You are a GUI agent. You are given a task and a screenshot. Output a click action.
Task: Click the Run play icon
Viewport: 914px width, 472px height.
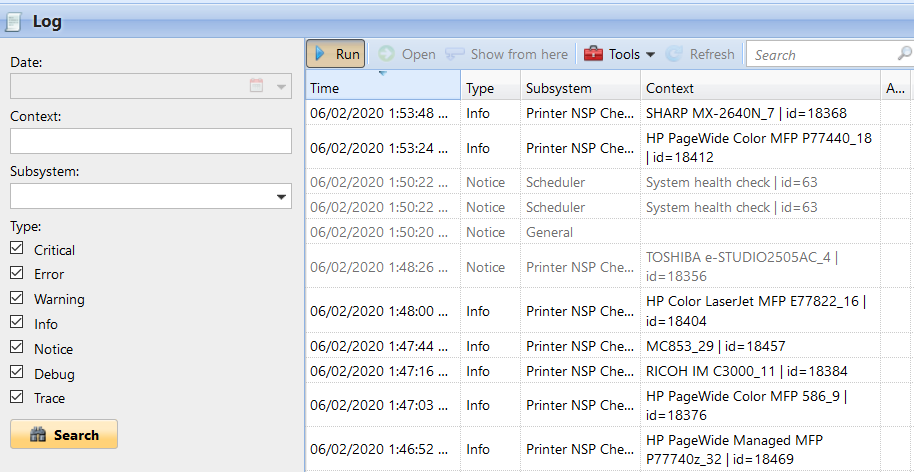[x=320, y=54]
